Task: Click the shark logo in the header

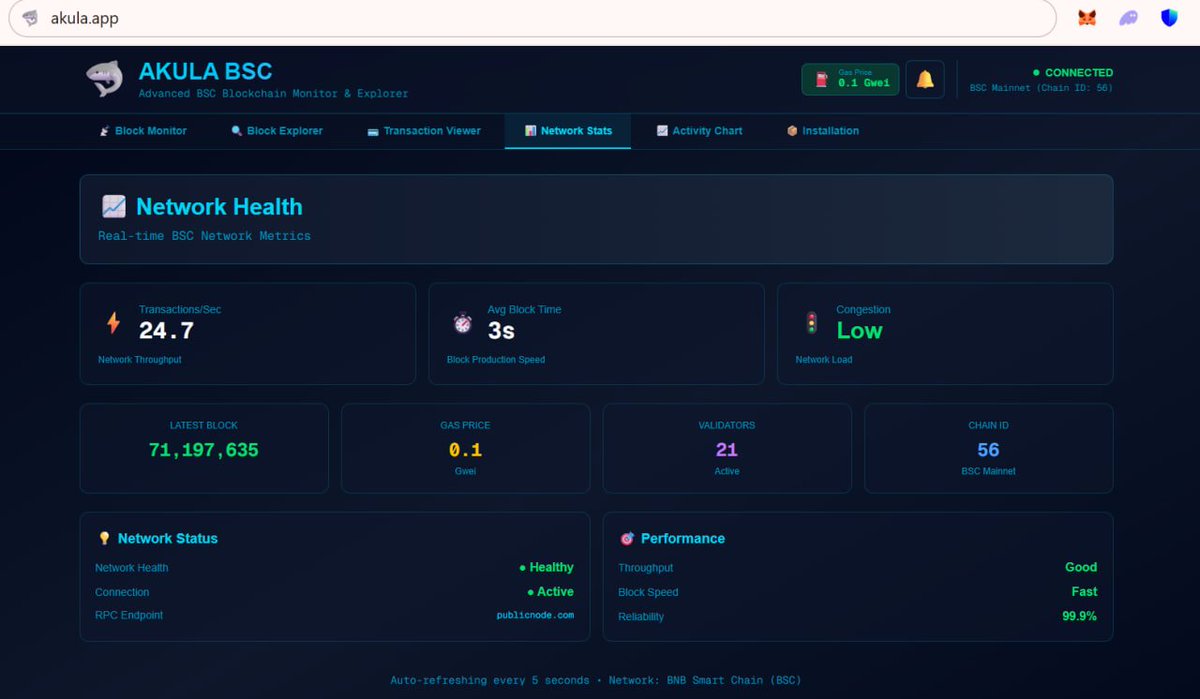Action: tap(104, 79)
